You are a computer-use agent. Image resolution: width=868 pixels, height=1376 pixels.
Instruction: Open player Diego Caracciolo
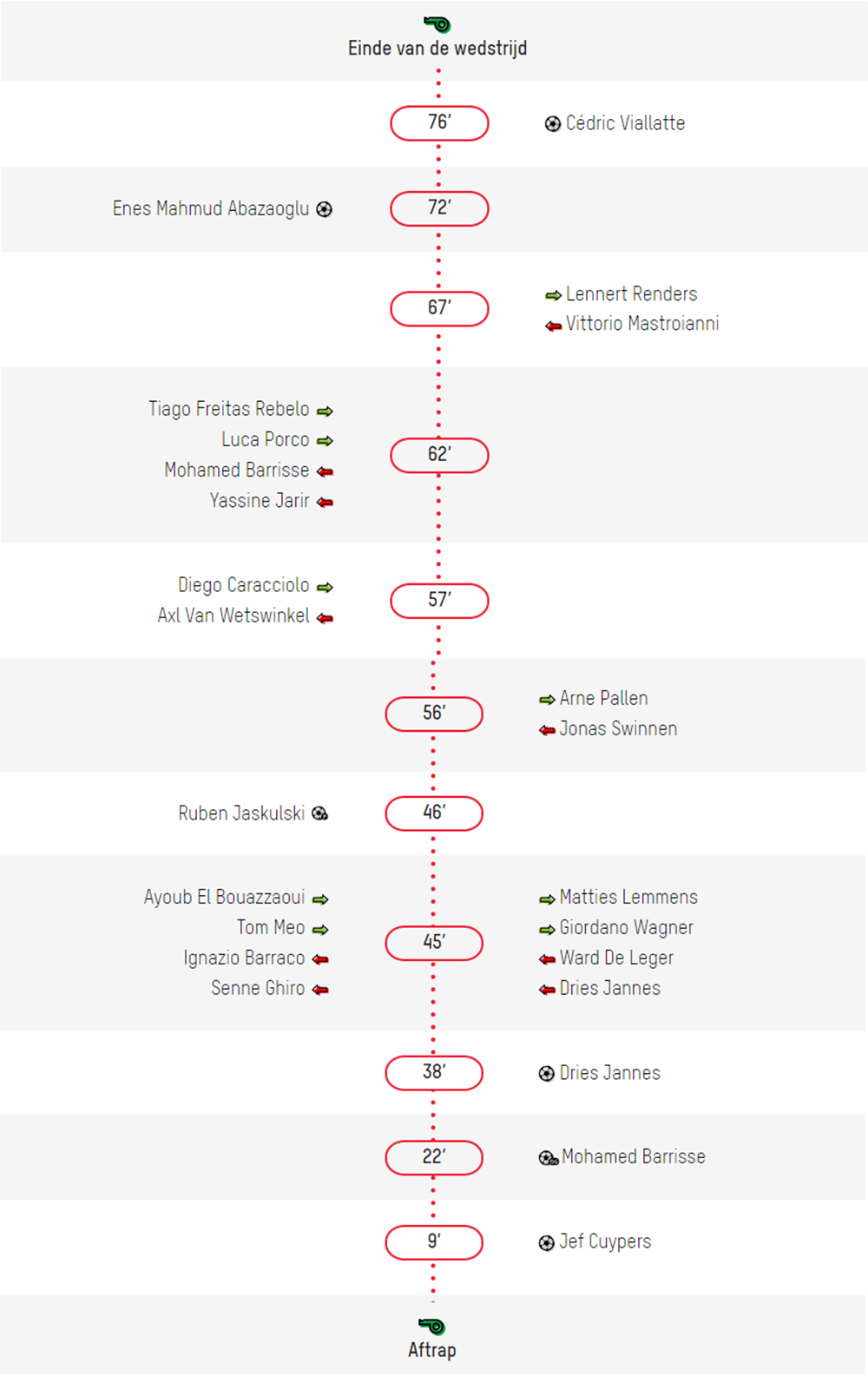click(244, 585)
